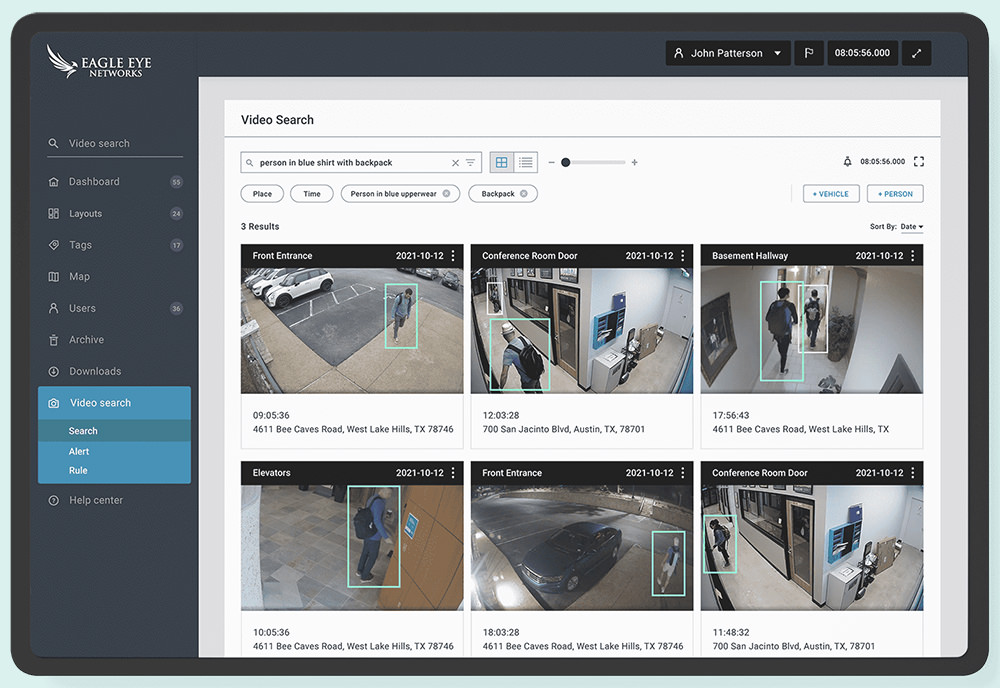This screenshot has width=1000, height=688.
Task: Remove the Backpack filter chip
Action: tap(526, 194)
